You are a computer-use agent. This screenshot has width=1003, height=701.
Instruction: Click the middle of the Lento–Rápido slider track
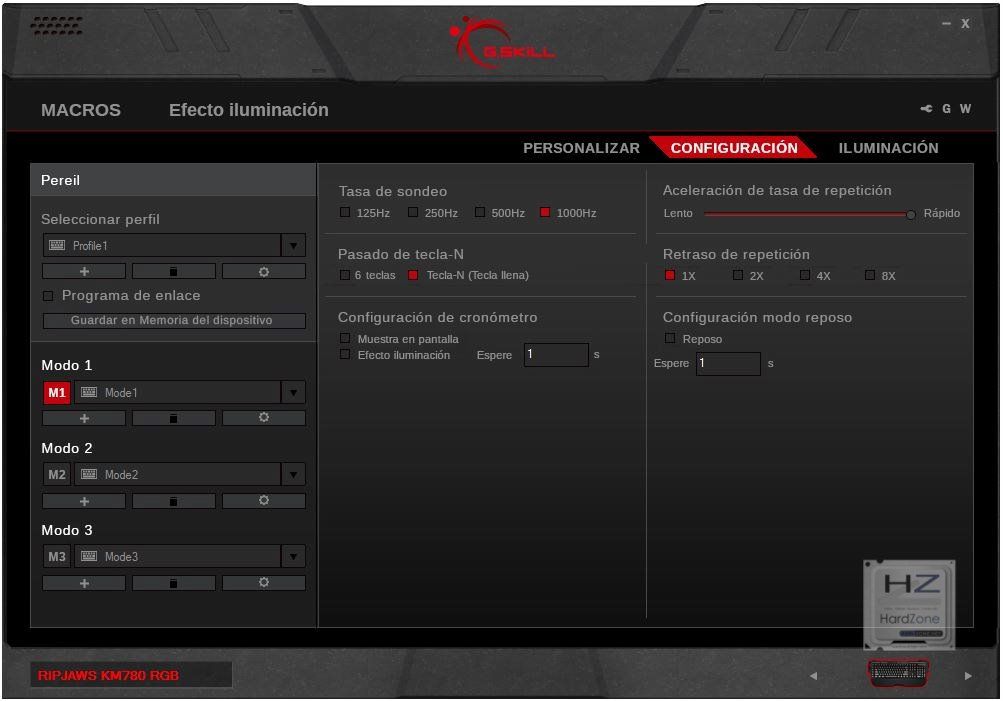(807, 214)
